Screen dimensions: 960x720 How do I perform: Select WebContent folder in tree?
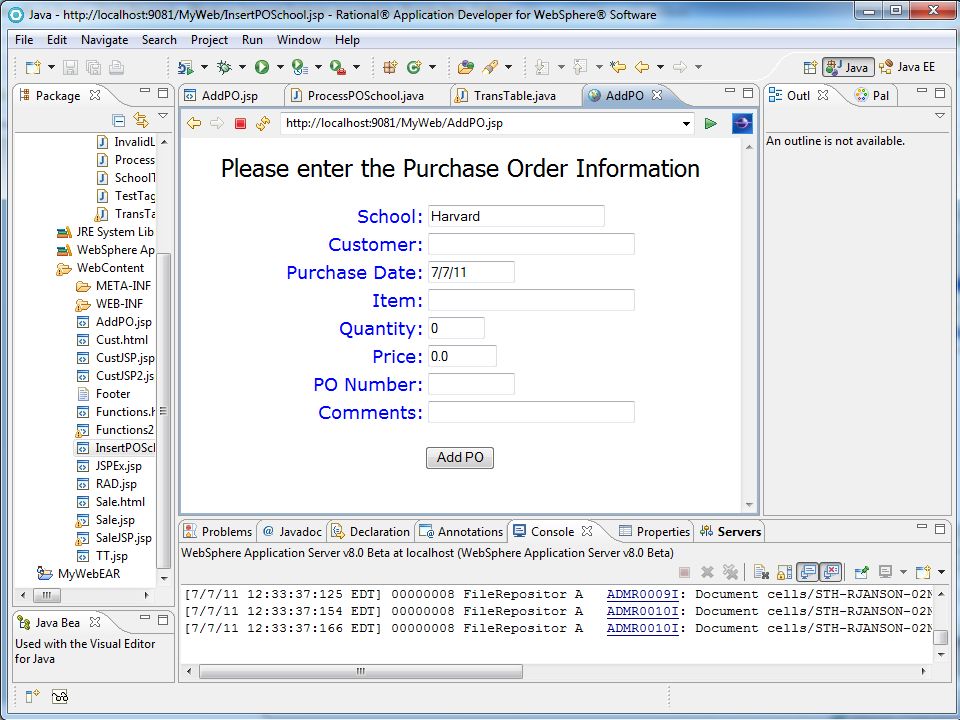tap(100, 268)
